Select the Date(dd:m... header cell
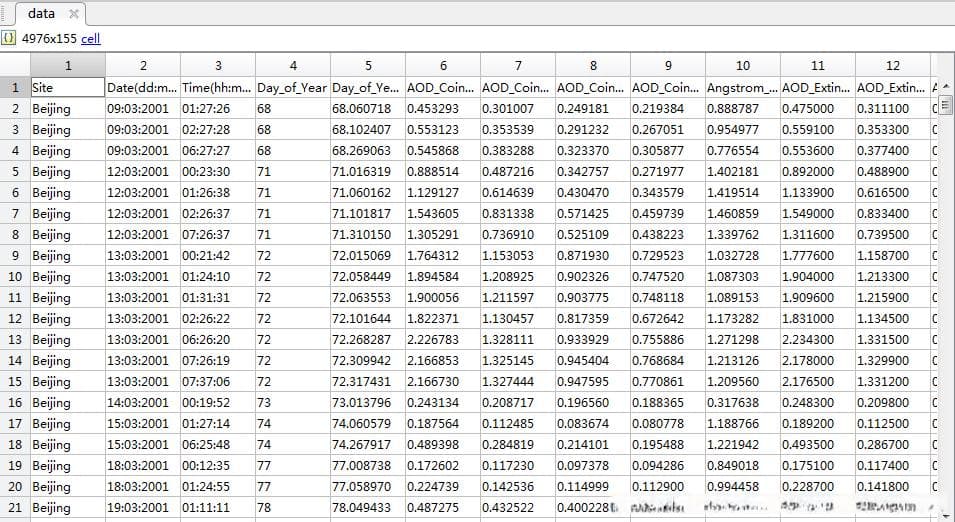The image size is (955, 522). (143, 88)
